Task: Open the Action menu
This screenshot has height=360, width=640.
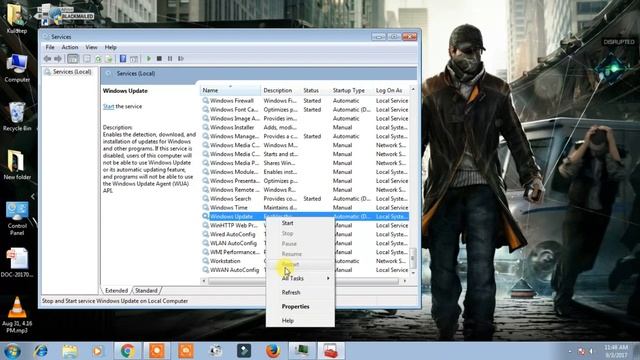Action: [x=70, y=47]
